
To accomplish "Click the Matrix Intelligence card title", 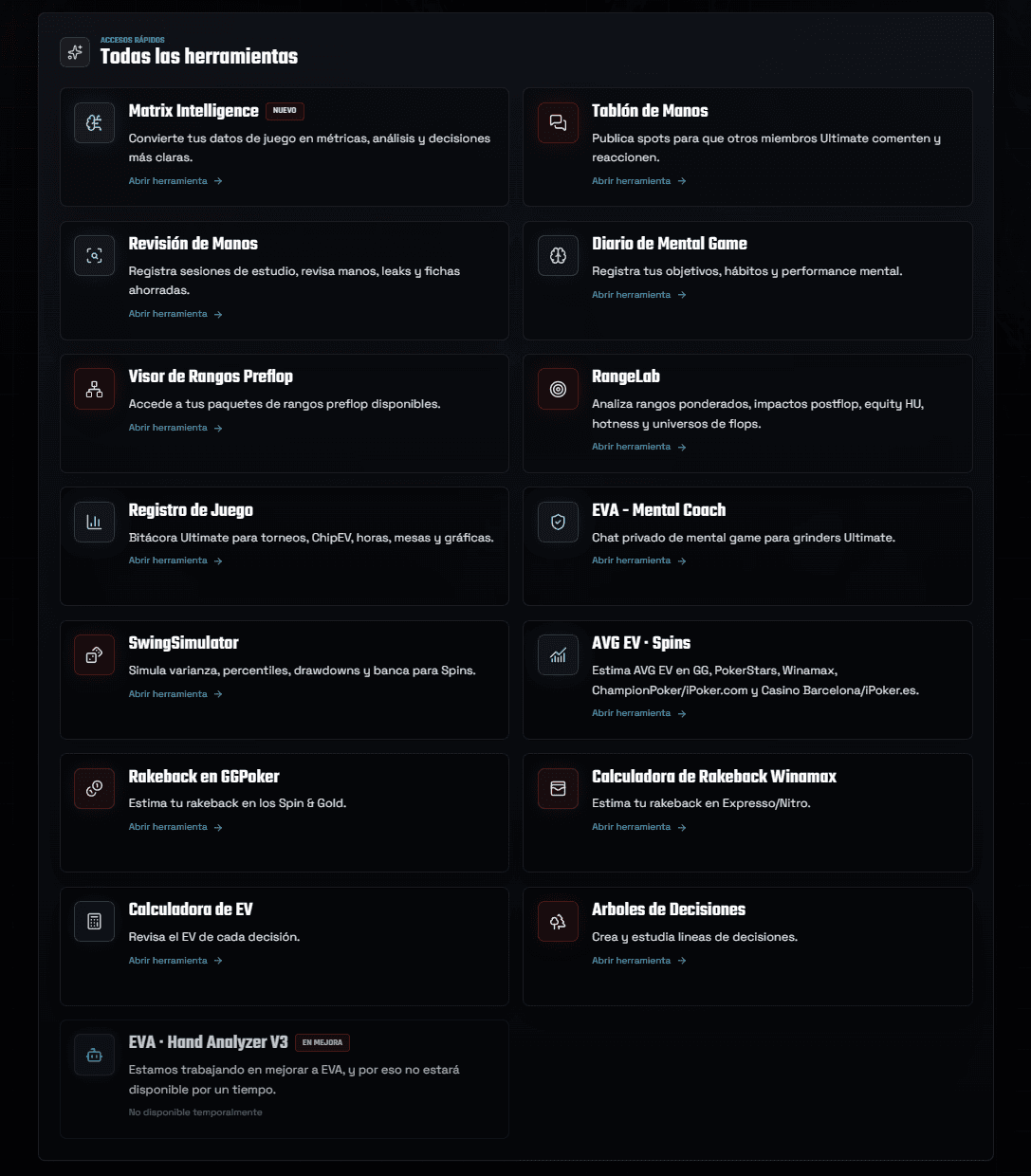I will 193,111.
